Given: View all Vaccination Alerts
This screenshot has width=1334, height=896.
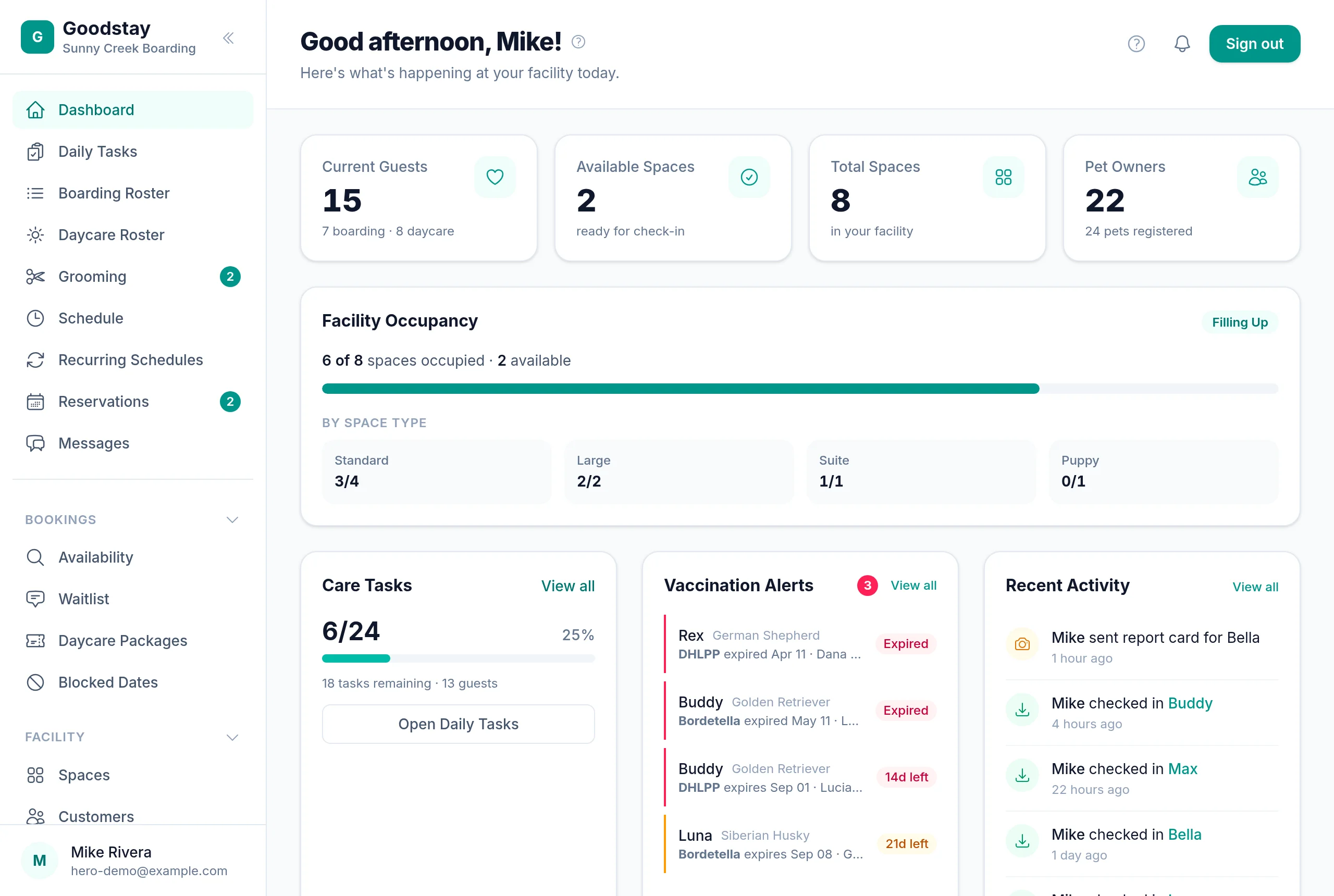Looking at the screenshot, I should 913,585.
